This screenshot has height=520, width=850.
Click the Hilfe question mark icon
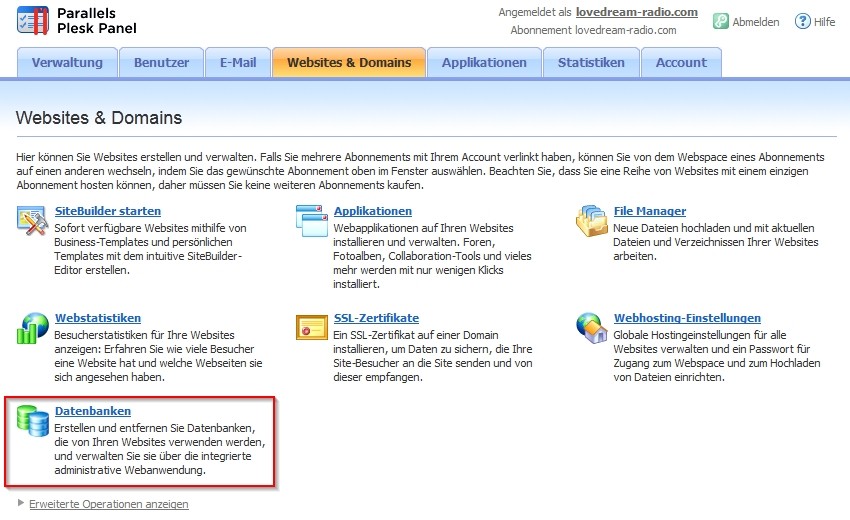click(802, 21)
